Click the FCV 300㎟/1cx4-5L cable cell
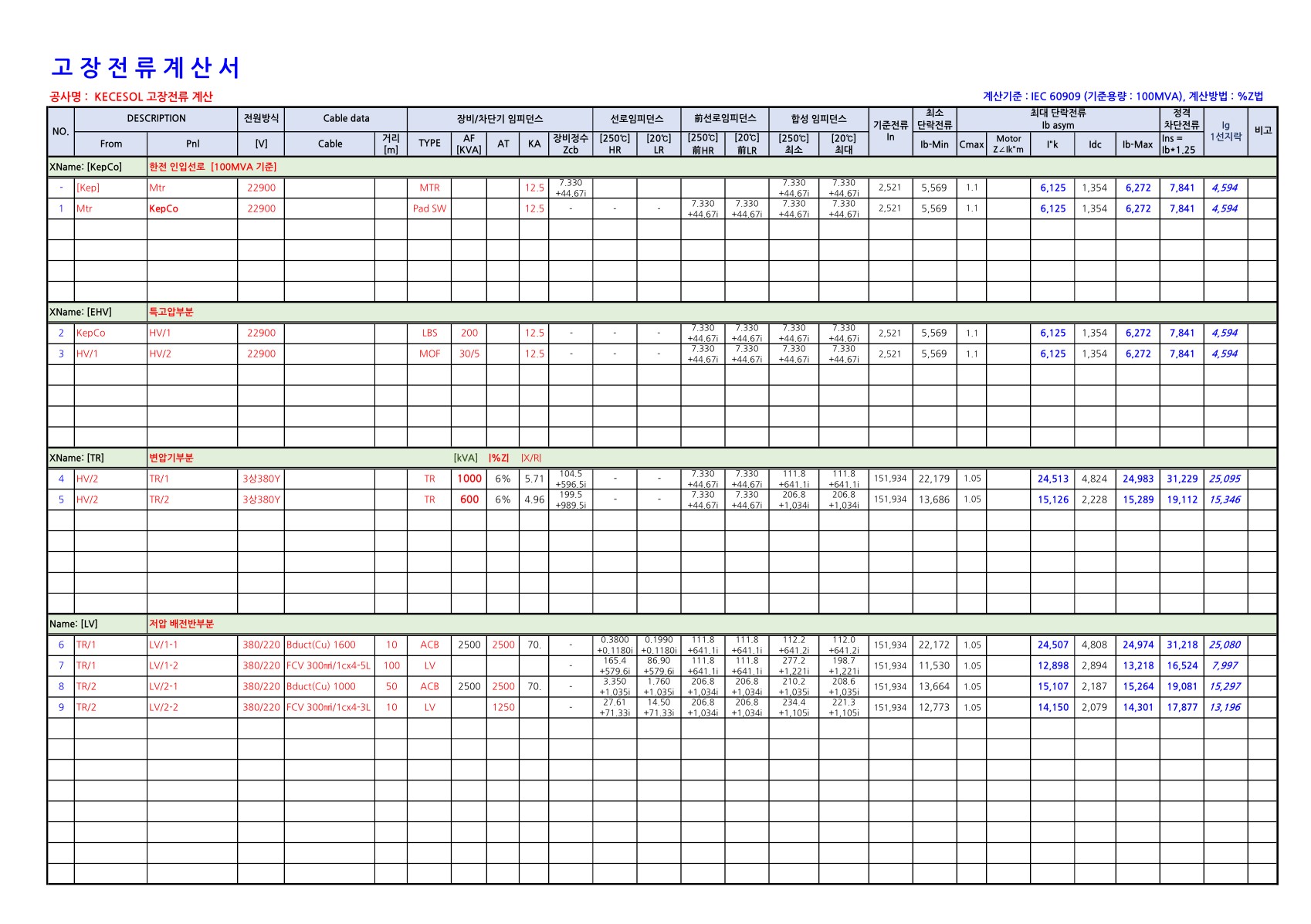This screenshot has height=924, width=1311. (x=330, y=665)
